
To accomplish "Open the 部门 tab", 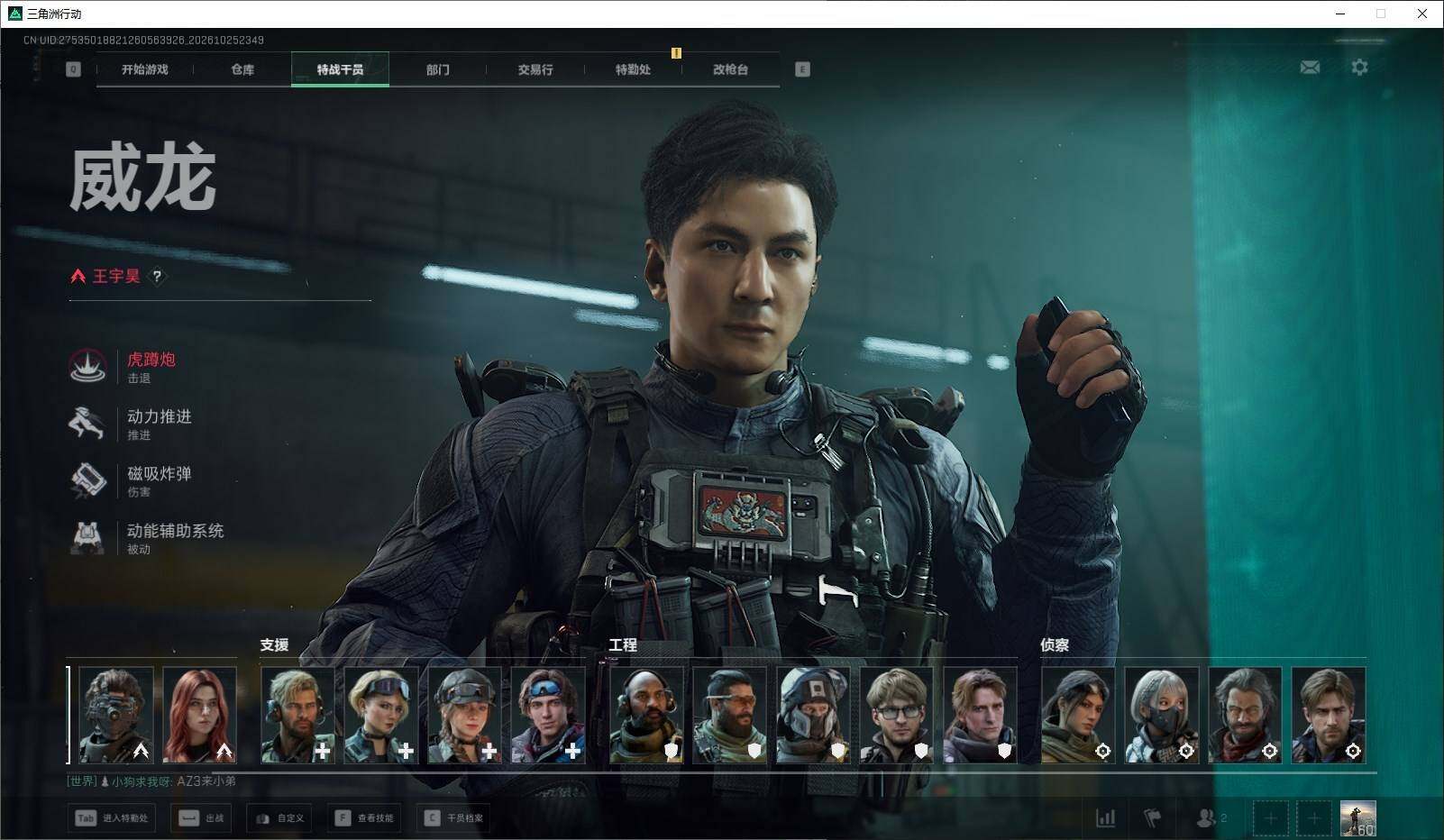I will pos(438,69).
